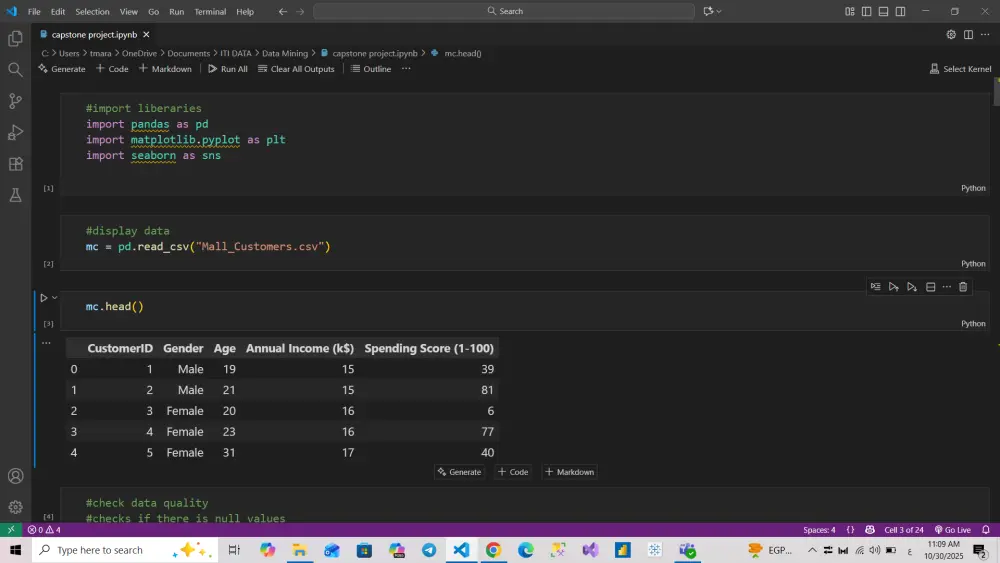Open errors and warnings count in status bar

(x=44, y=530)
